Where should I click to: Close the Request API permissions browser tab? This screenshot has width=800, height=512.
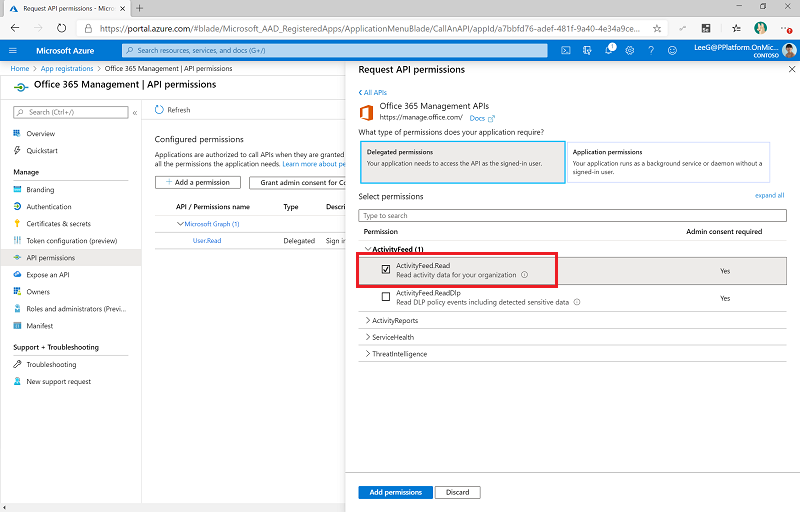point(122,9)
